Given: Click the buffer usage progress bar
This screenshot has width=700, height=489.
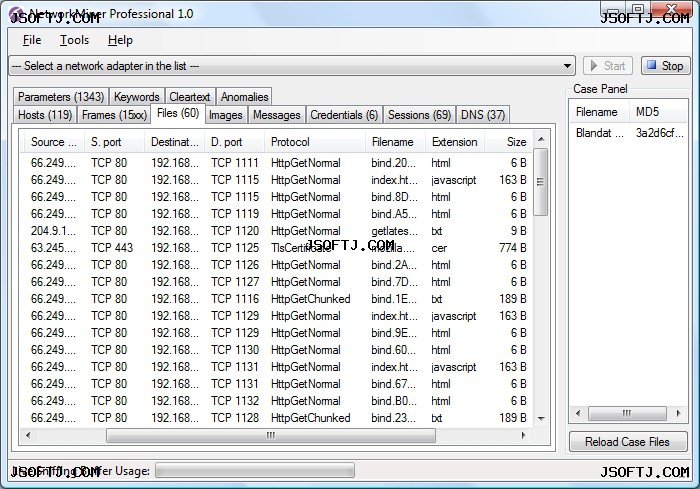Looking at the screenshot, I should [255, 471].
